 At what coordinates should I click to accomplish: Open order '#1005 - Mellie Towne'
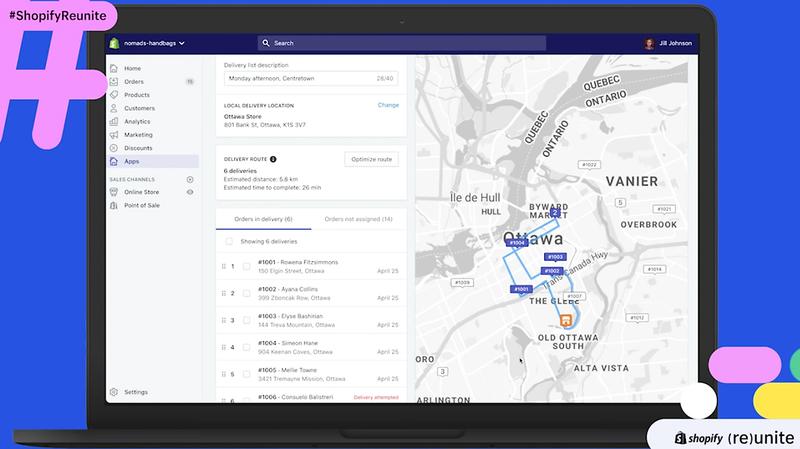(x=287, y=370)
